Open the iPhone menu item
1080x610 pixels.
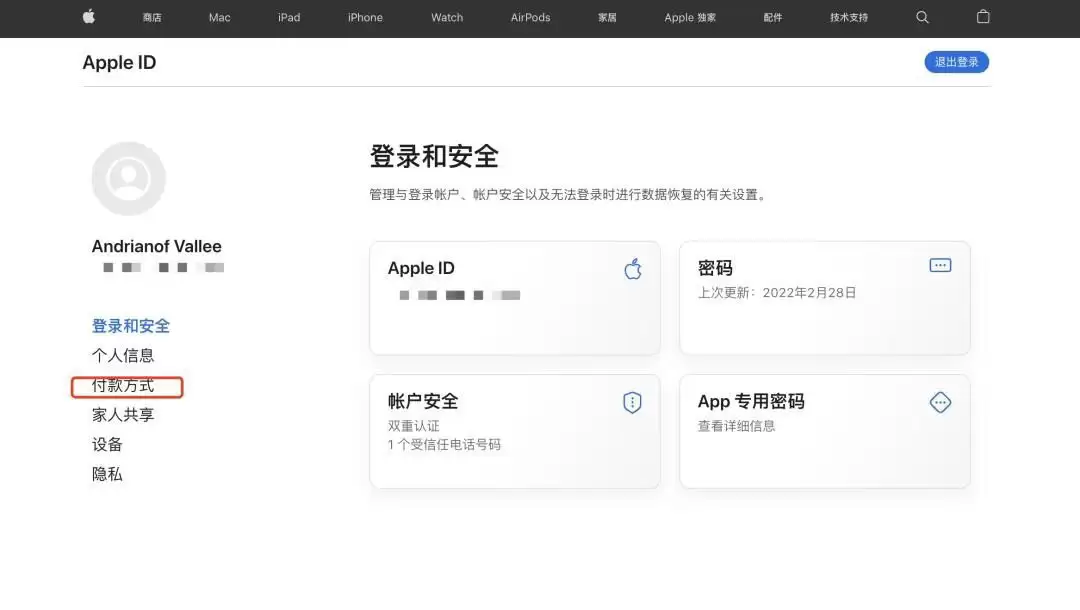tap(365, 17)
